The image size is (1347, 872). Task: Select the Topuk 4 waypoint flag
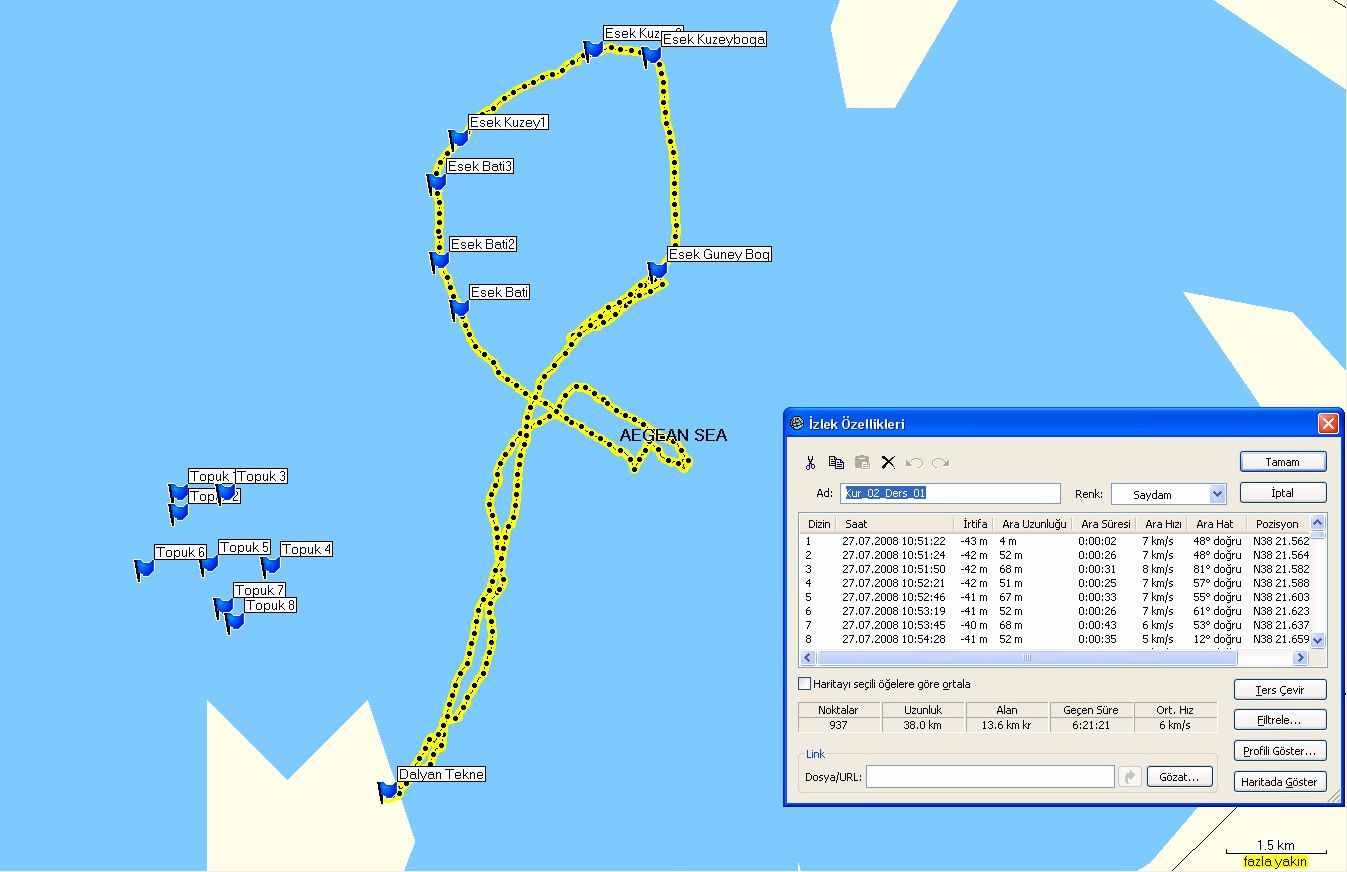point(270,566)
